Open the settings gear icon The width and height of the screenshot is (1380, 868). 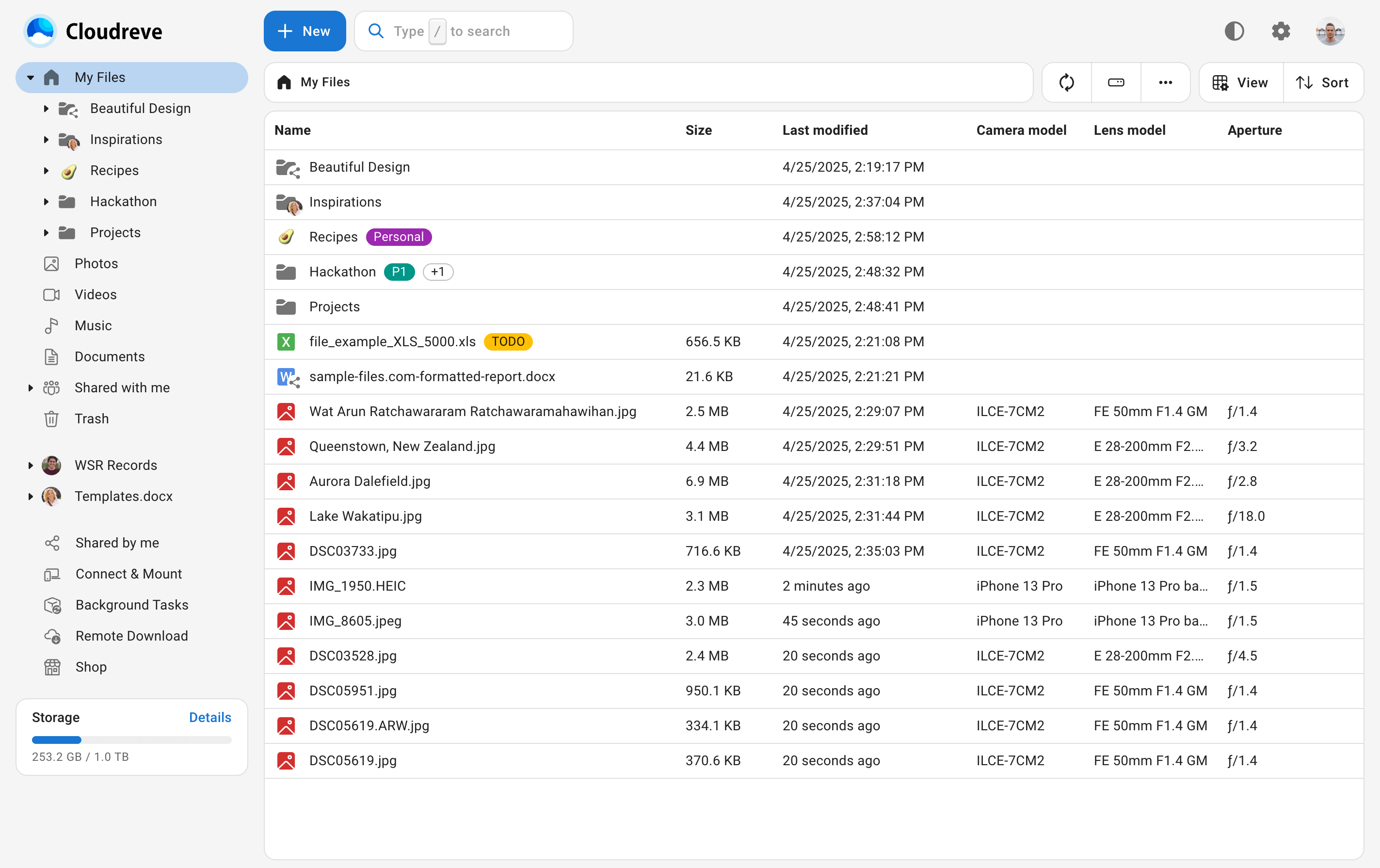[x=1280, y=31]
